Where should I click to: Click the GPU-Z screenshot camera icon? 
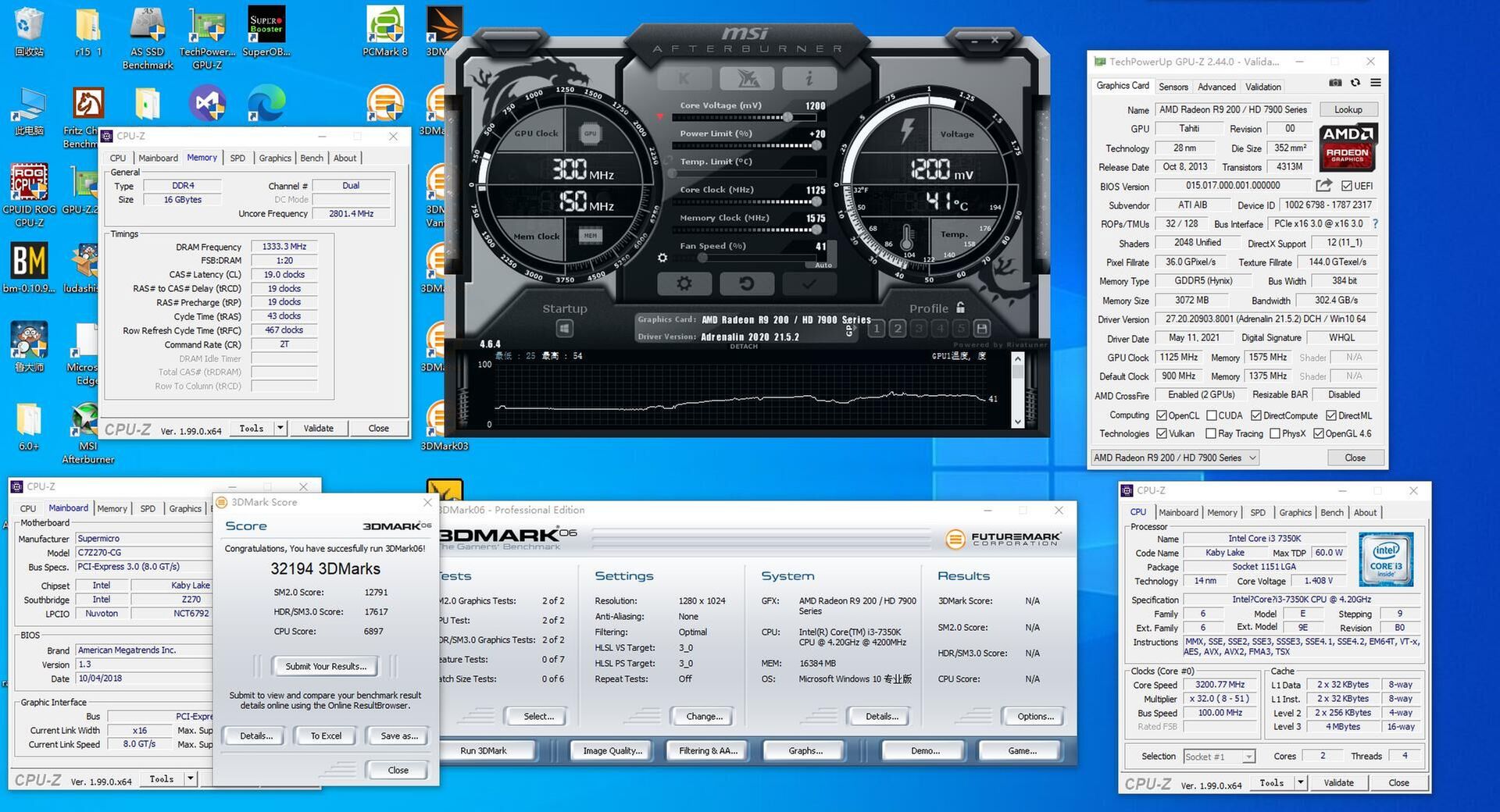(x=1335, y=83)
